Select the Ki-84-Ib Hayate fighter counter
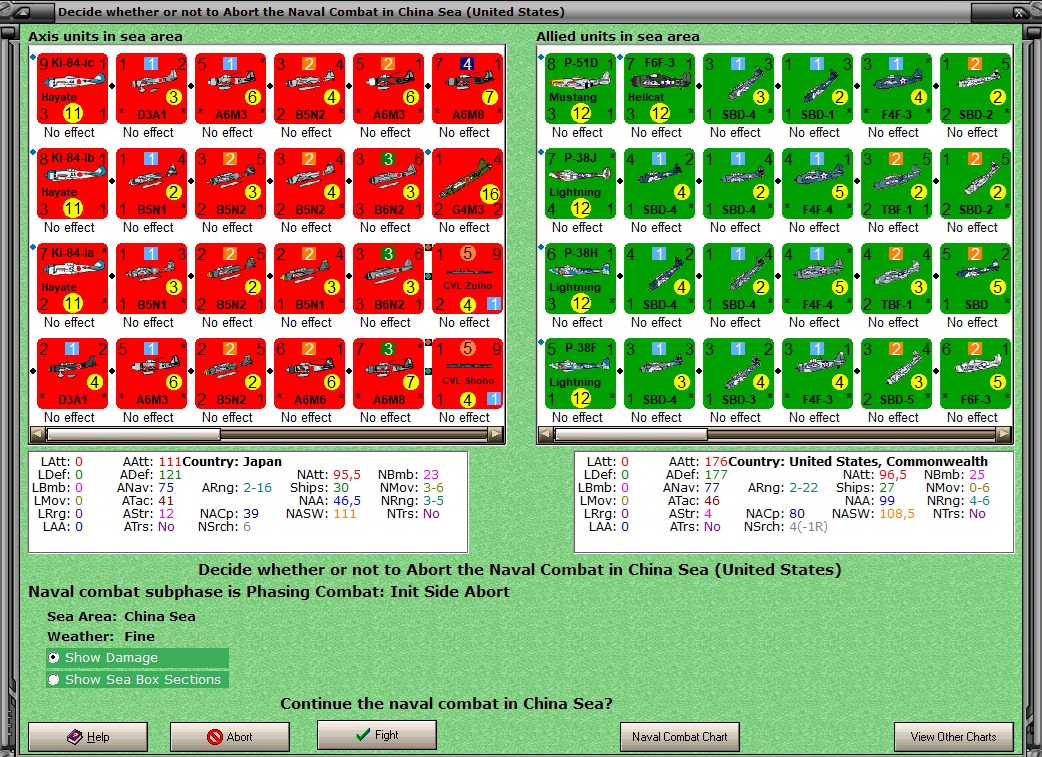The width and height of the screenshot is (1042, 757). (x=72, y=183)
